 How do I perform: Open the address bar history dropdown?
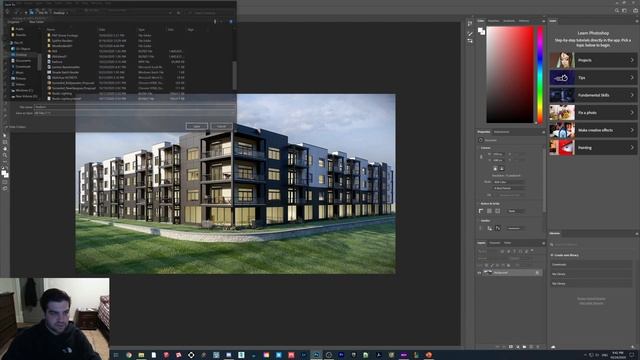click(170, 13)
